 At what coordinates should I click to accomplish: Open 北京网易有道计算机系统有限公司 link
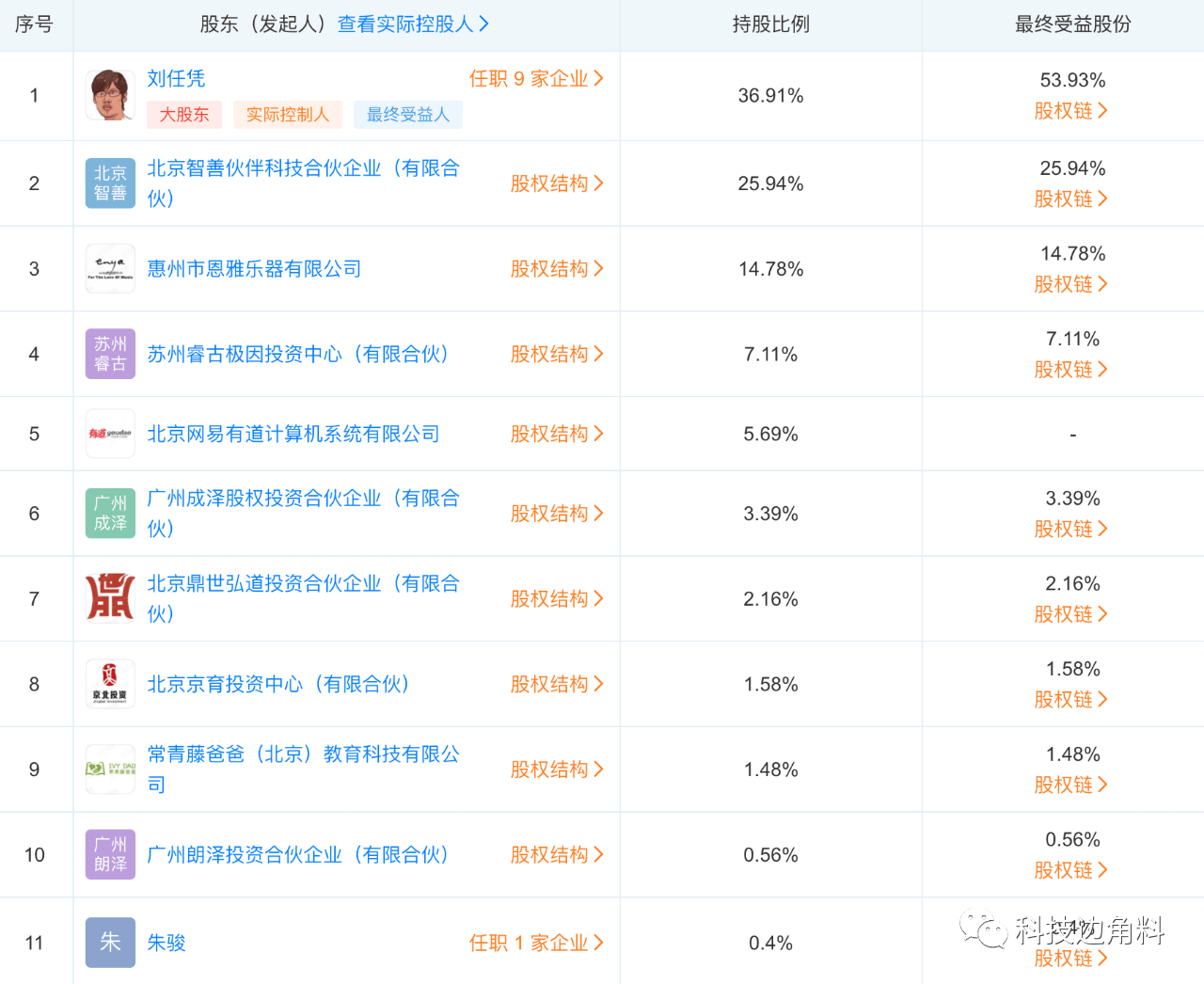pos(293,434)
